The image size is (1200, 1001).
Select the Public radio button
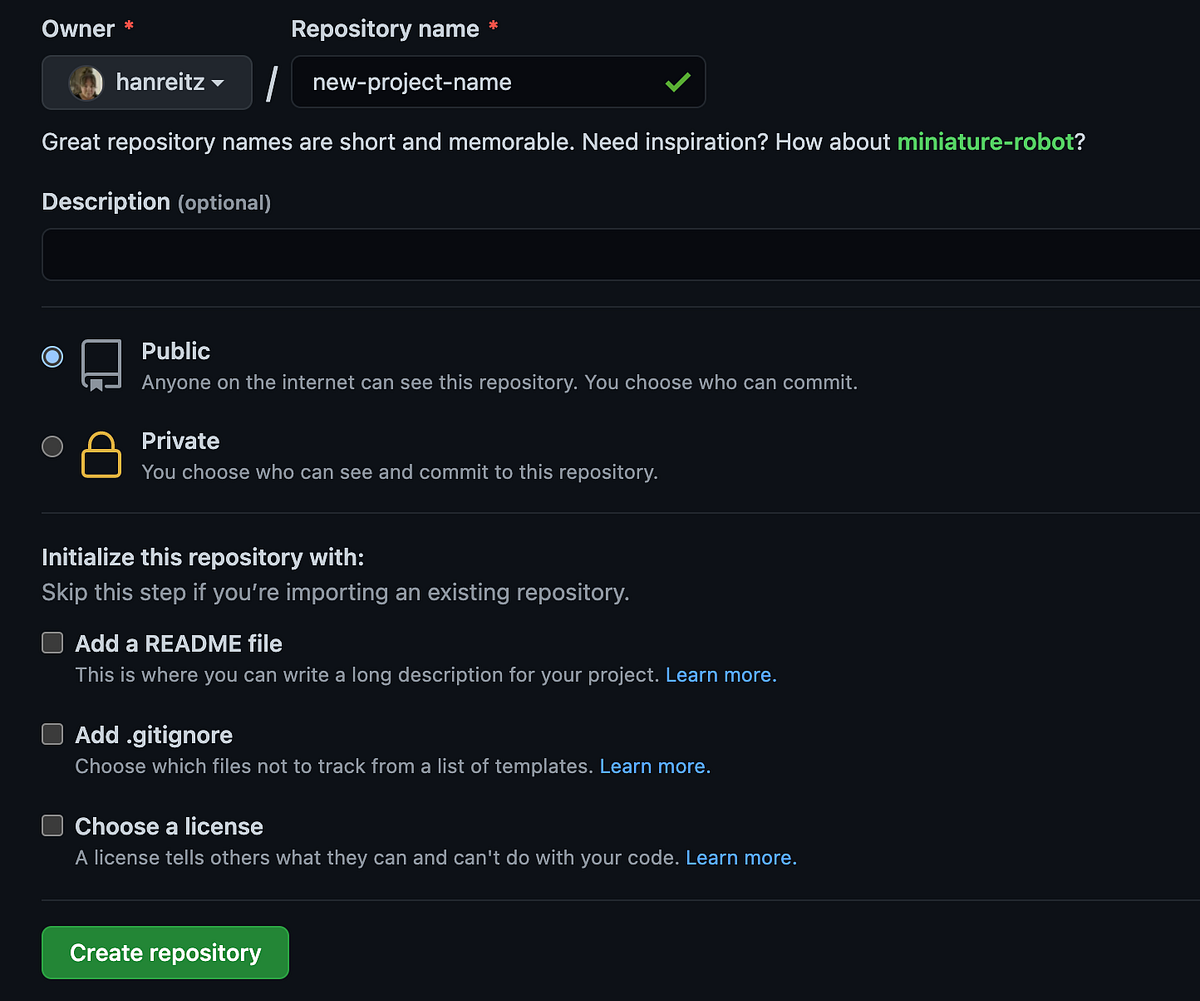pyautogui.click(x=52, y=356)
